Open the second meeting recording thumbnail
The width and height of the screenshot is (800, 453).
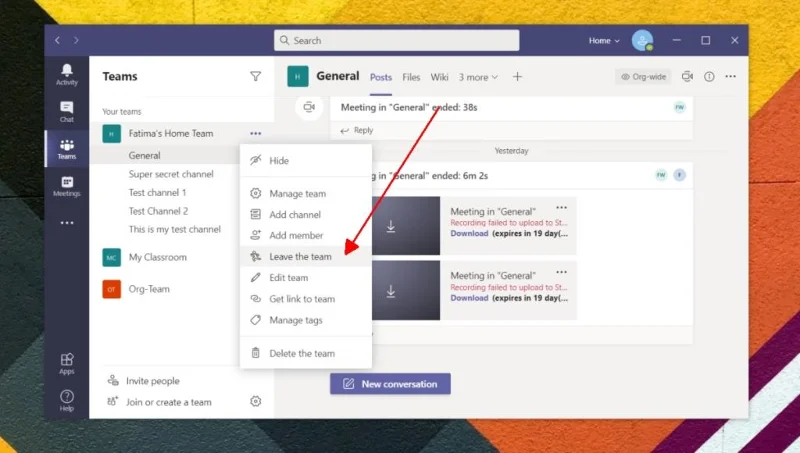406,290
